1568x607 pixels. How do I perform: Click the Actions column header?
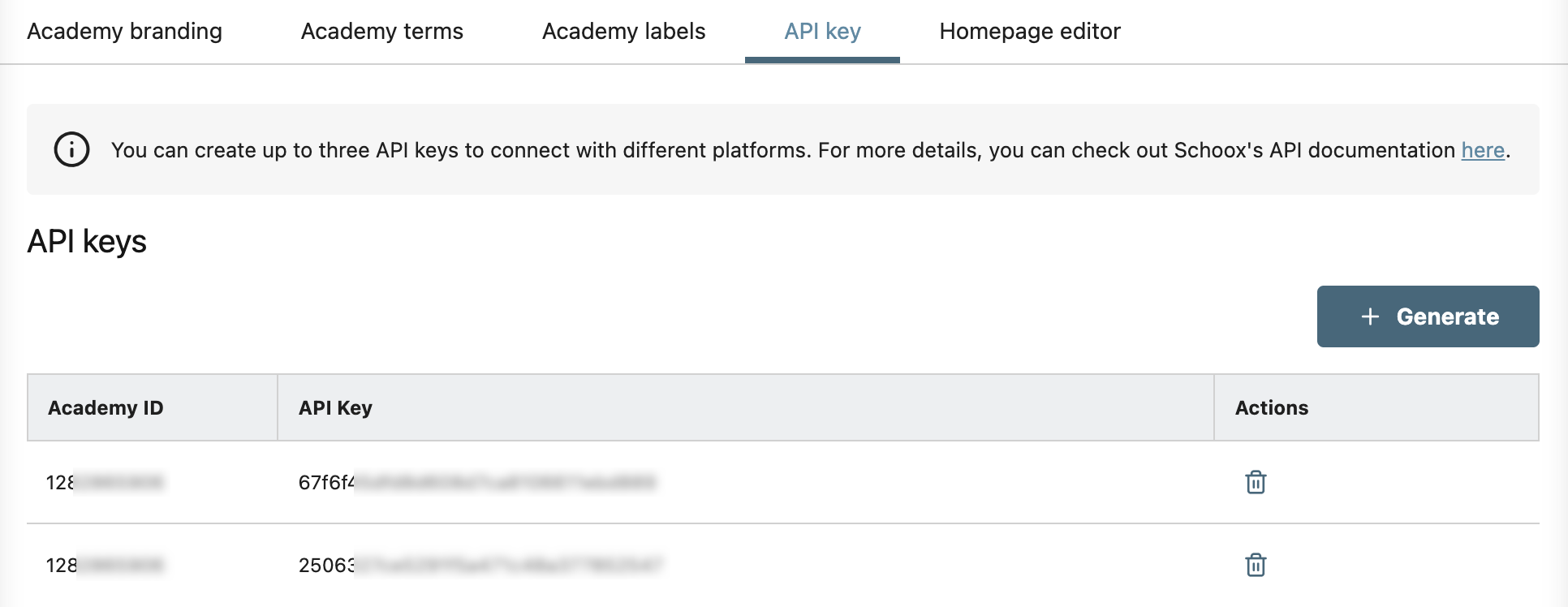pos(1271,407)
